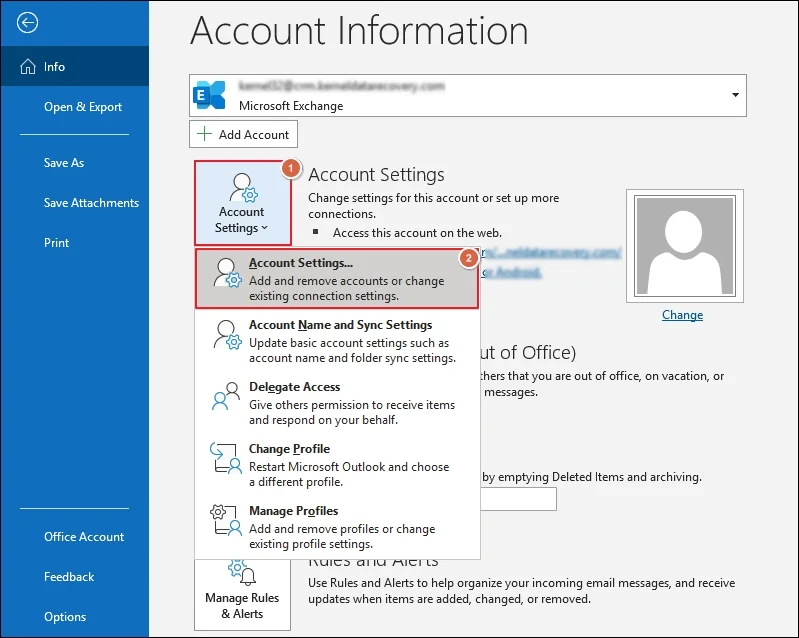
Task: Choose Change Profile menu item
Action: point(337,464)
